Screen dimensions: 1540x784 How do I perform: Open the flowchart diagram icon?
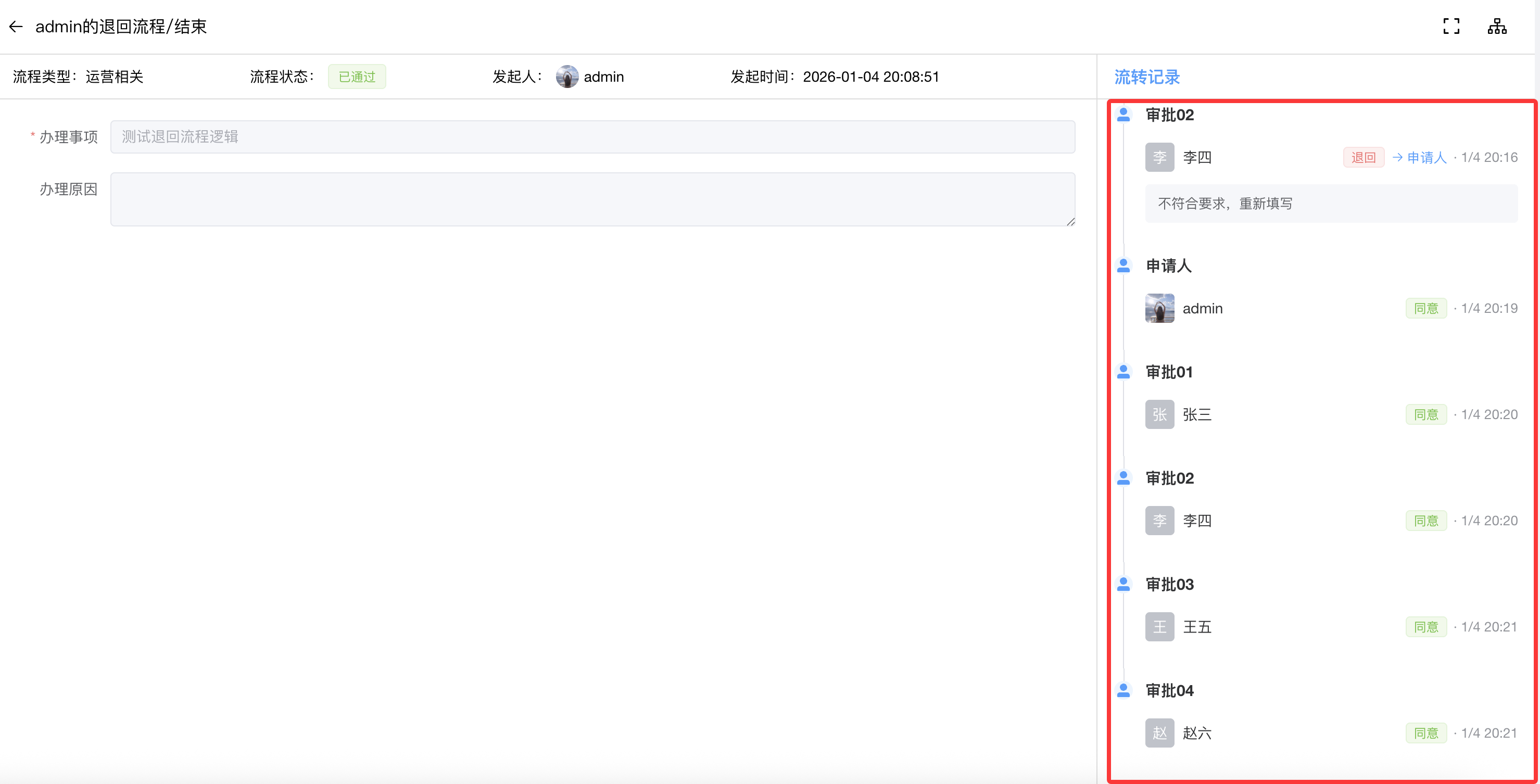[x=1497, y=27]
